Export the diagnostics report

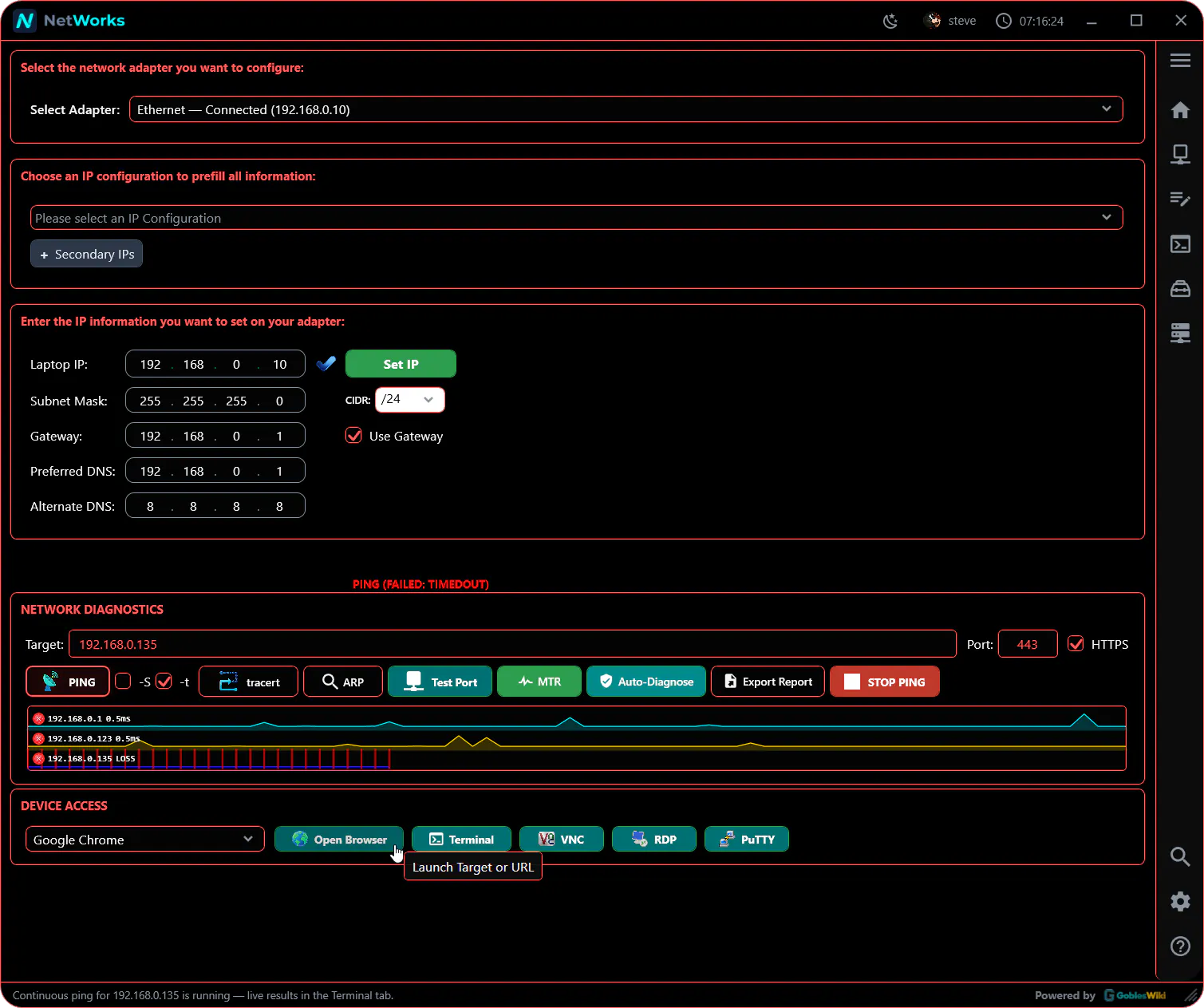(x=768, y=682)
